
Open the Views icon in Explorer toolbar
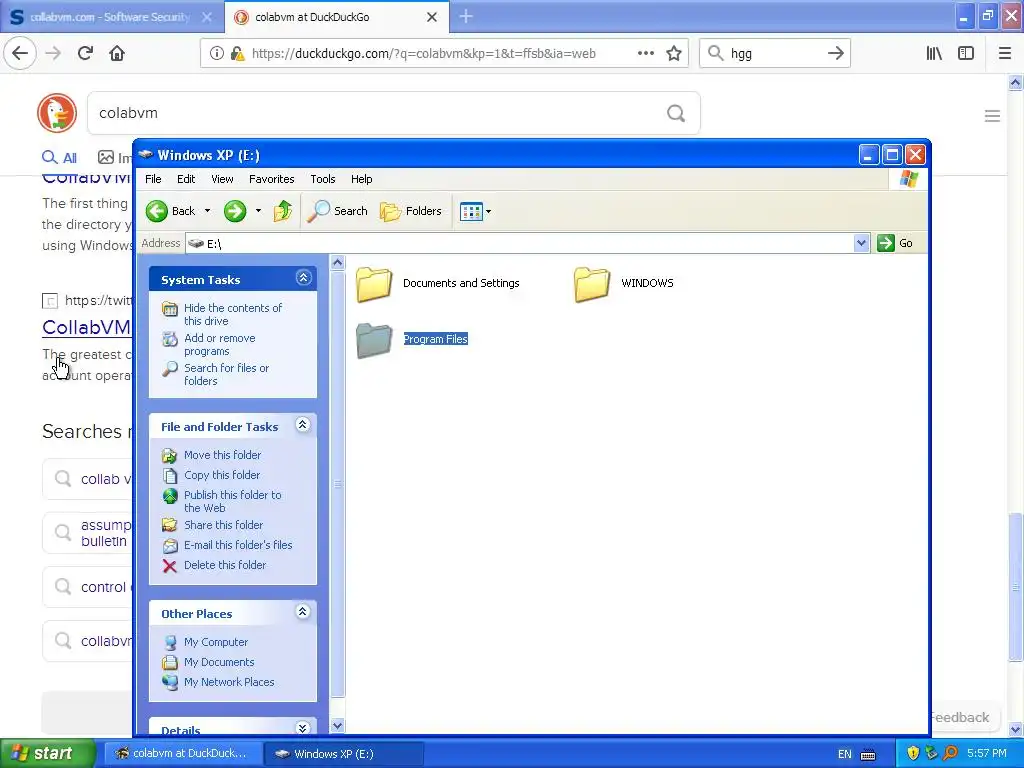471,211
